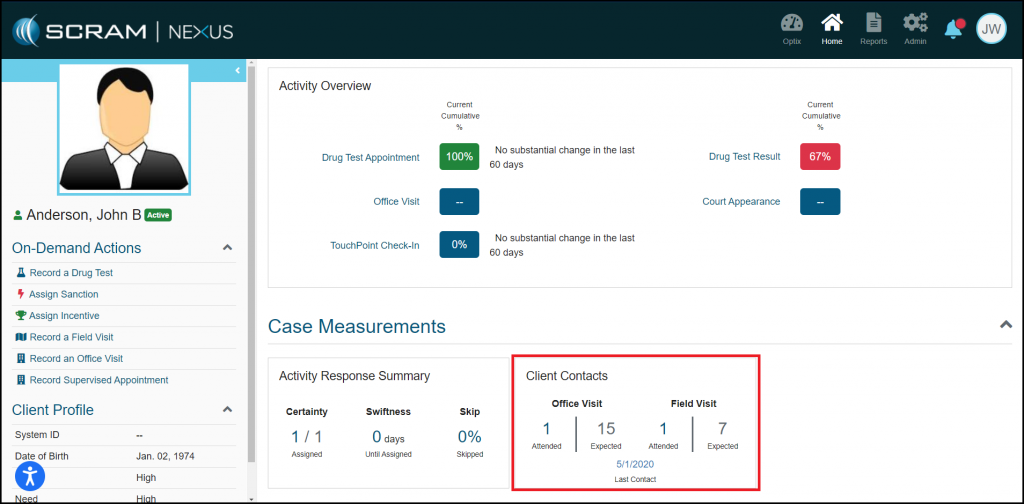Check the notifications bell
This screenshot has height=504, width=1024.
[954, 29]
